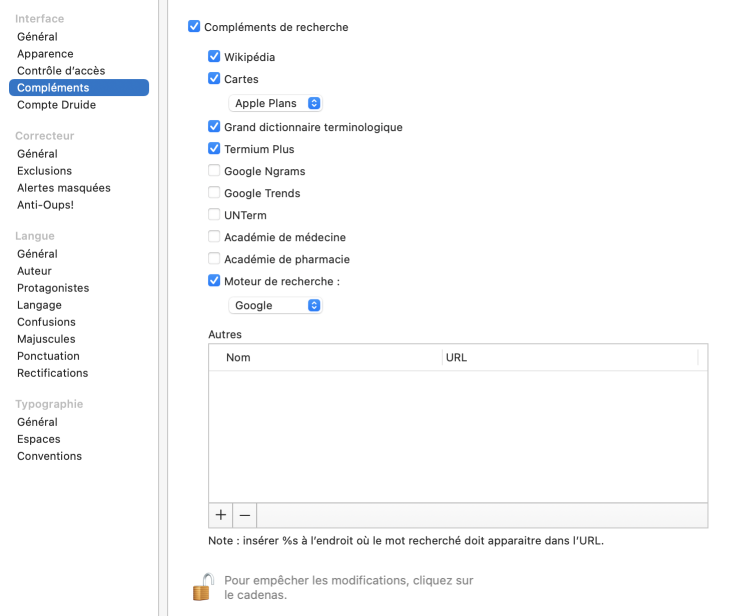Screen dimensions: 747x616
Task: Select Protagonistes under Langue
Action: 53,288
